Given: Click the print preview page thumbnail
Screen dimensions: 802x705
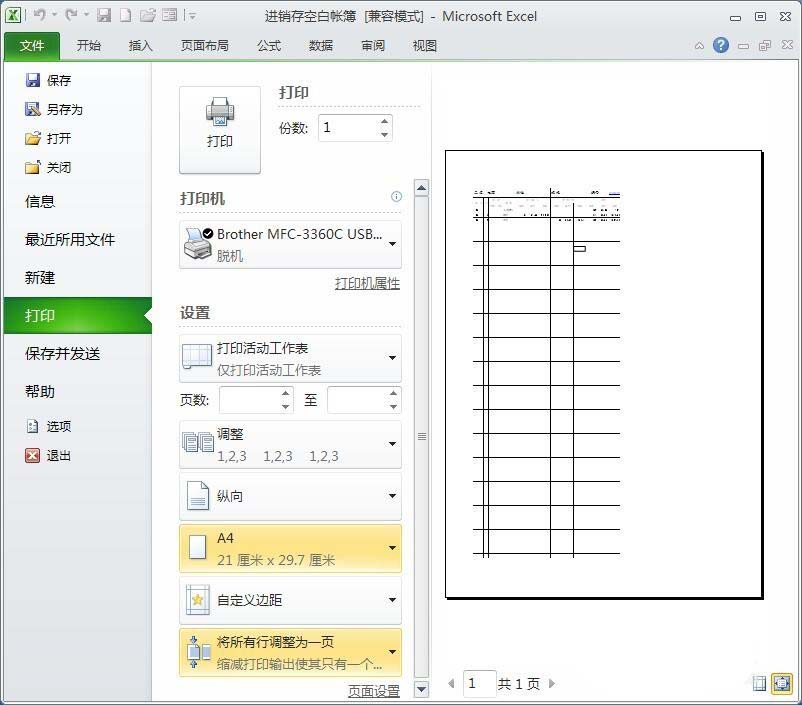Looking at the screenshot, I should tap(604, 374).
